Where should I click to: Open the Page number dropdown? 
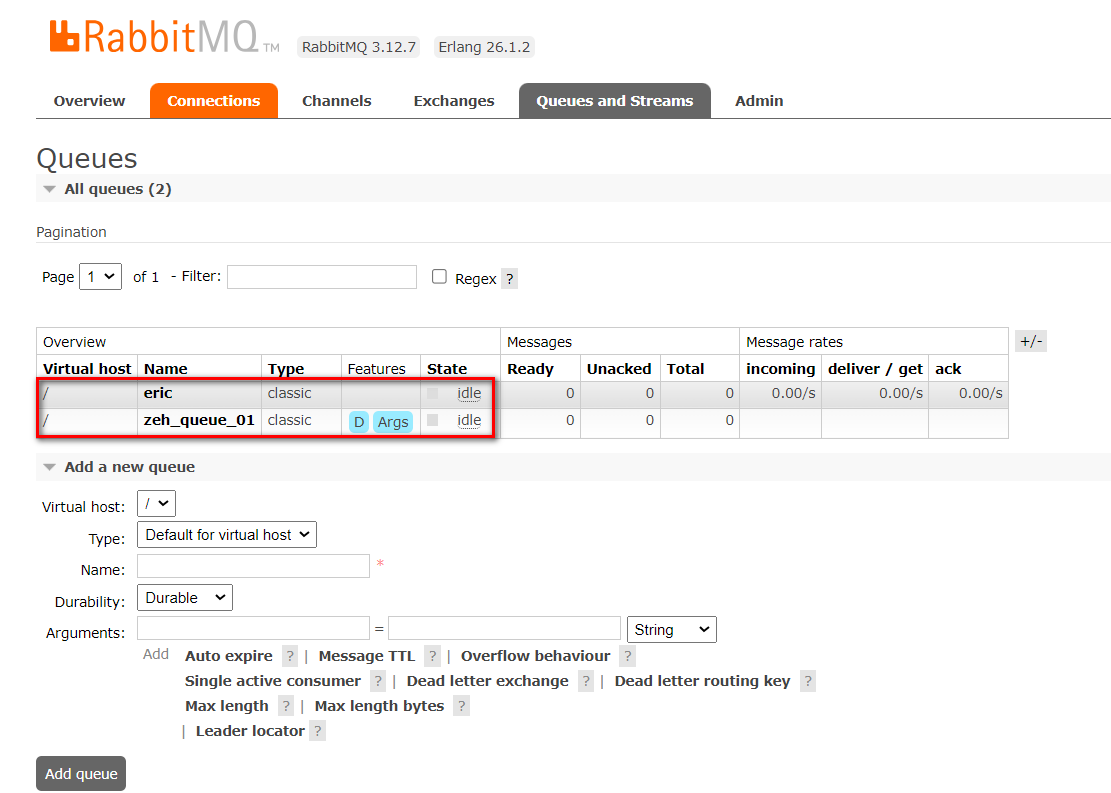tap(101, 277)
